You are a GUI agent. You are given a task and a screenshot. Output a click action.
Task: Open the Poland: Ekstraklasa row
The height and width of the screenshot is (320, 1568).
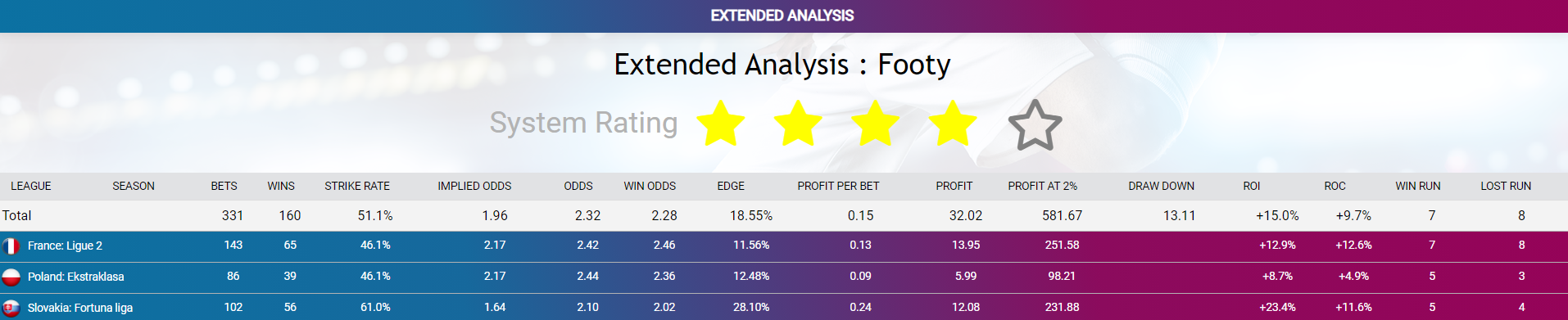[784, 277]
